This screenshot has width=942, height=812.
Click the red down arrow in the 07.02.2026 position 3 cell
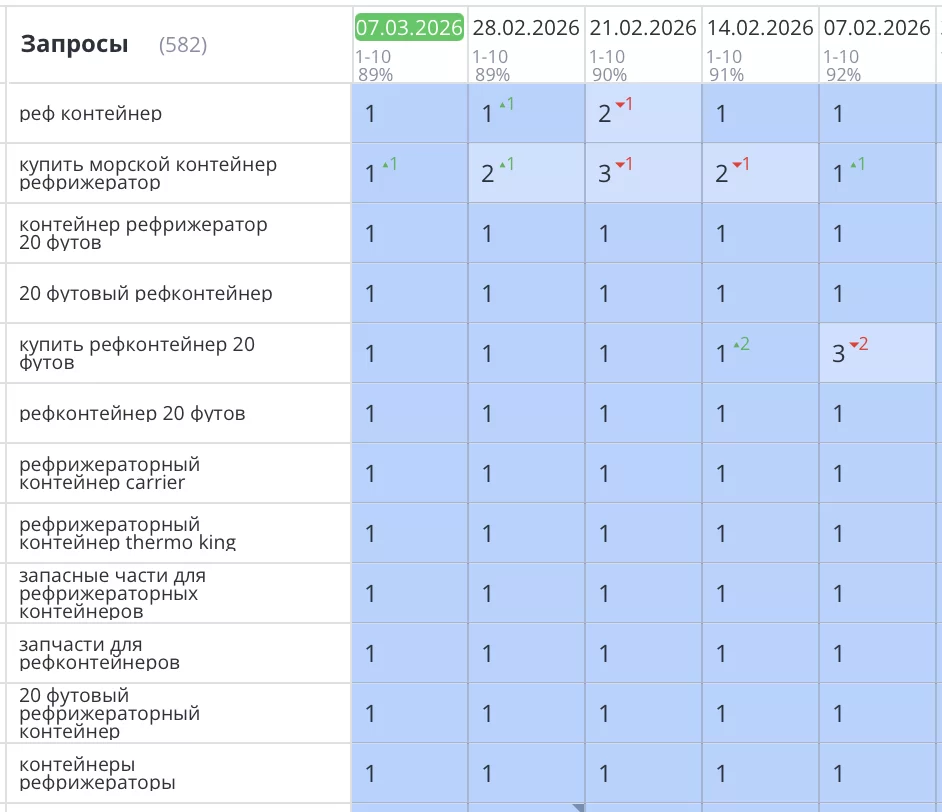point(858,344)
